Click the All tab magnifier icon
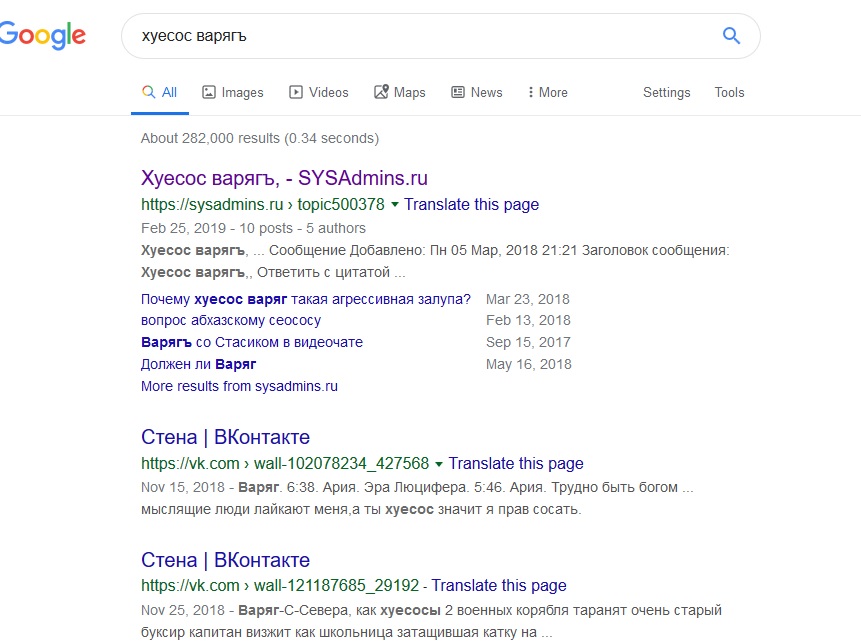This screenshot has height=644, width=861. pos(148,92)
